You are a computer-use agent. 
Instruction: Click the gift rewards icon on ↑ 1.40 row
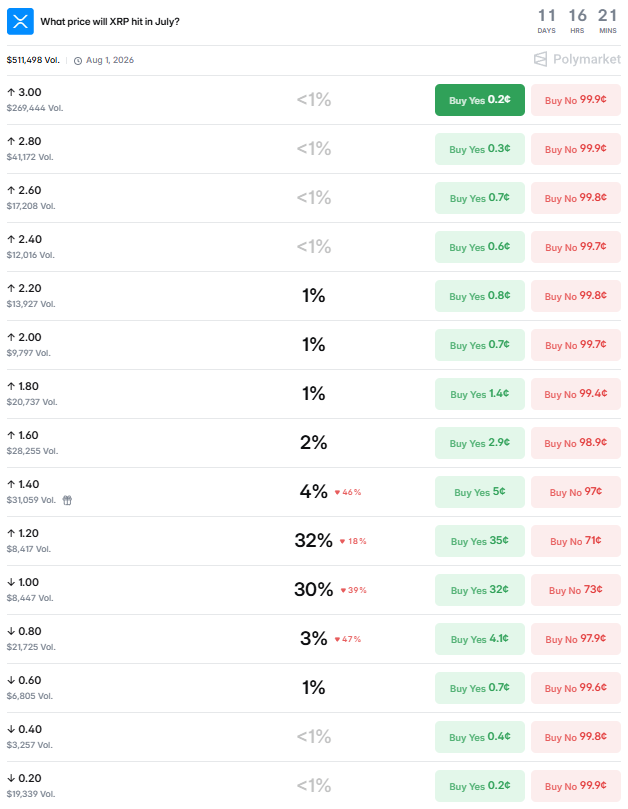click(x=67, y=500)
